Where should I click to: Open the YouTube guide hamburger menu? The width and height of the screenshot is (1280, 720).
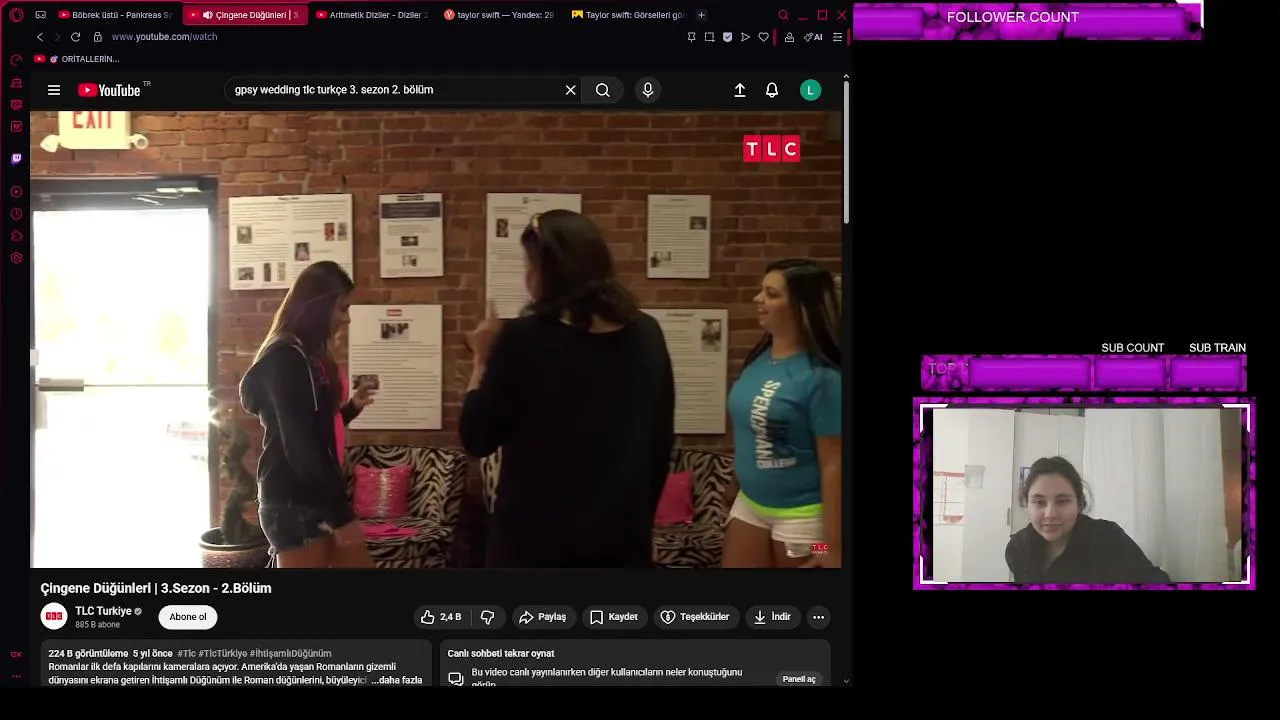(x=54, y=90)
